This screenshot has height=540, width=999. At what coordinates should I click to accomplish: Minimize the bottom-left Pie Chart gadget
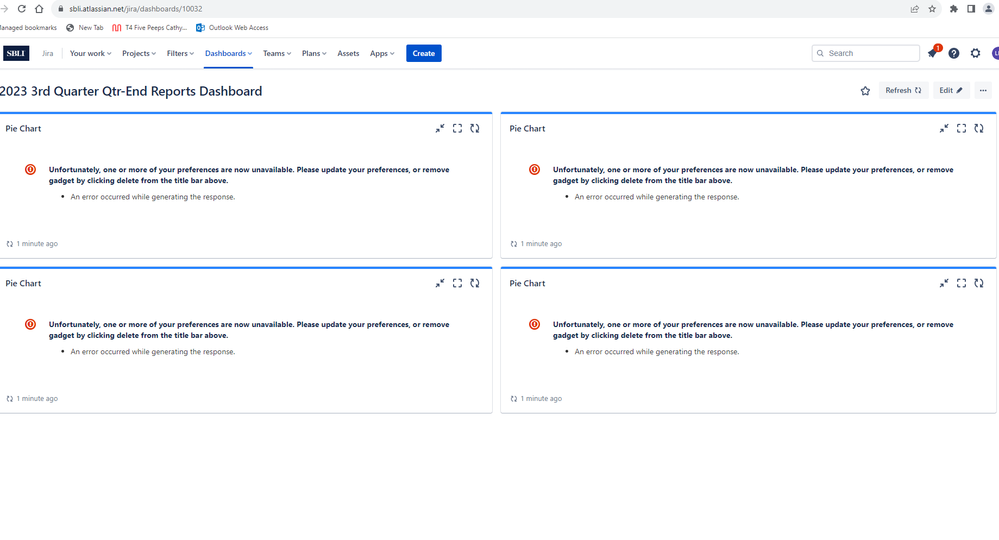[x=440, y=283]
